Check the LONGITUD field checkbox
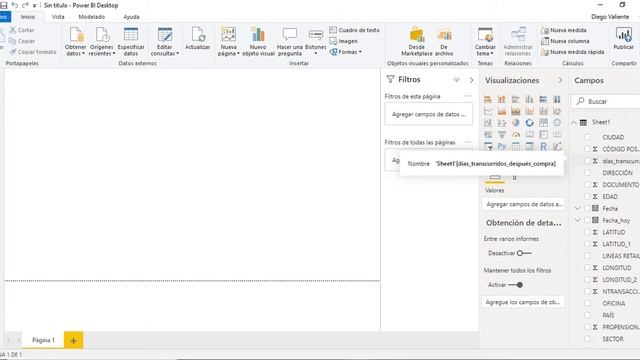The height and width of the screenshot is (360, 640). tap(587, 267)
